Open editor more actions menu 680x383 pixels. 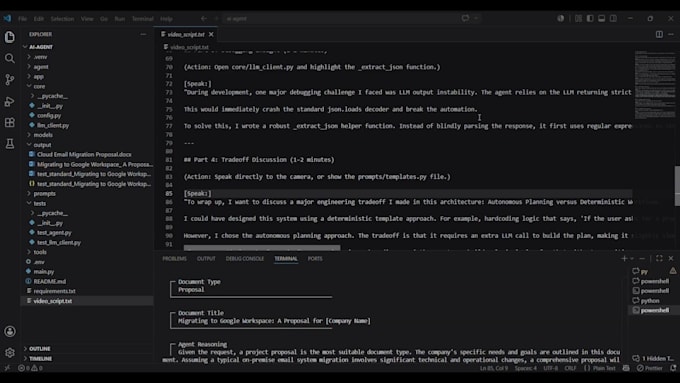671,34
